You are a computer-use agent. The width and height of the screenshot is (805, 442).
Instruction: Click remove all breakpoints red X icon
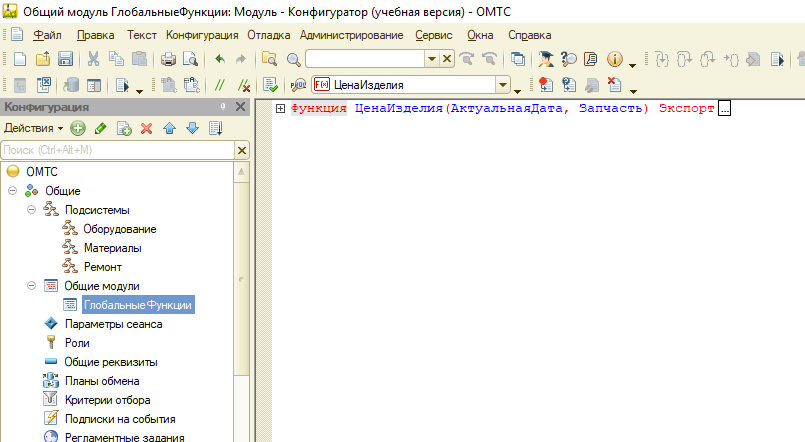(x=614, y=84)
